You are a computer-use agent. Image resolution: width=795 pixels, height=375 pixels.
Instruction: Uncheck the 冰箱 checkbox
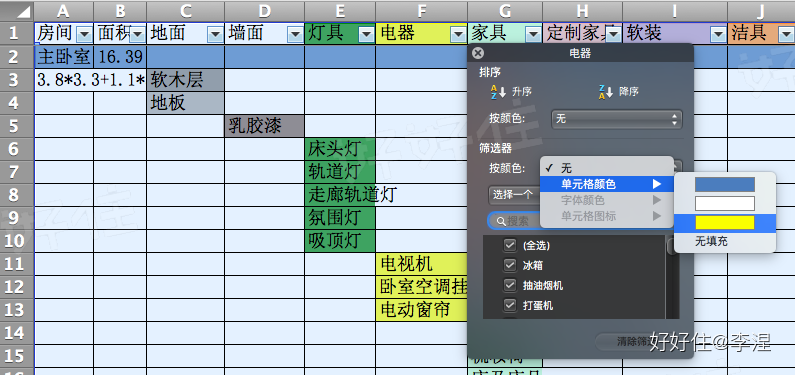pyautogui.click(x=510, y=265)
